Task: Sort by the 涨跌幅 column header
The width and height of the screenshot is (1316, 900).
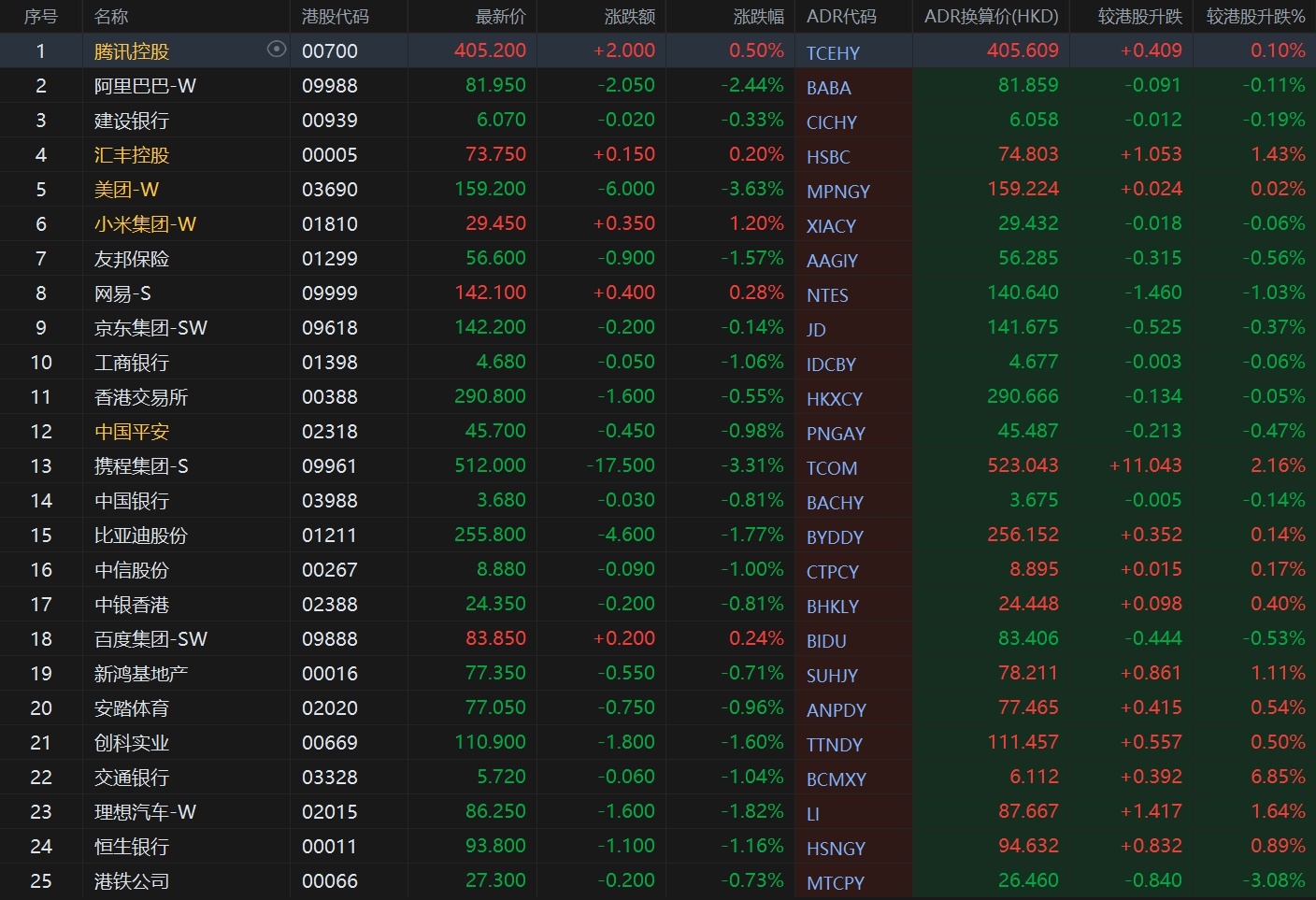Action: point(758,17)
